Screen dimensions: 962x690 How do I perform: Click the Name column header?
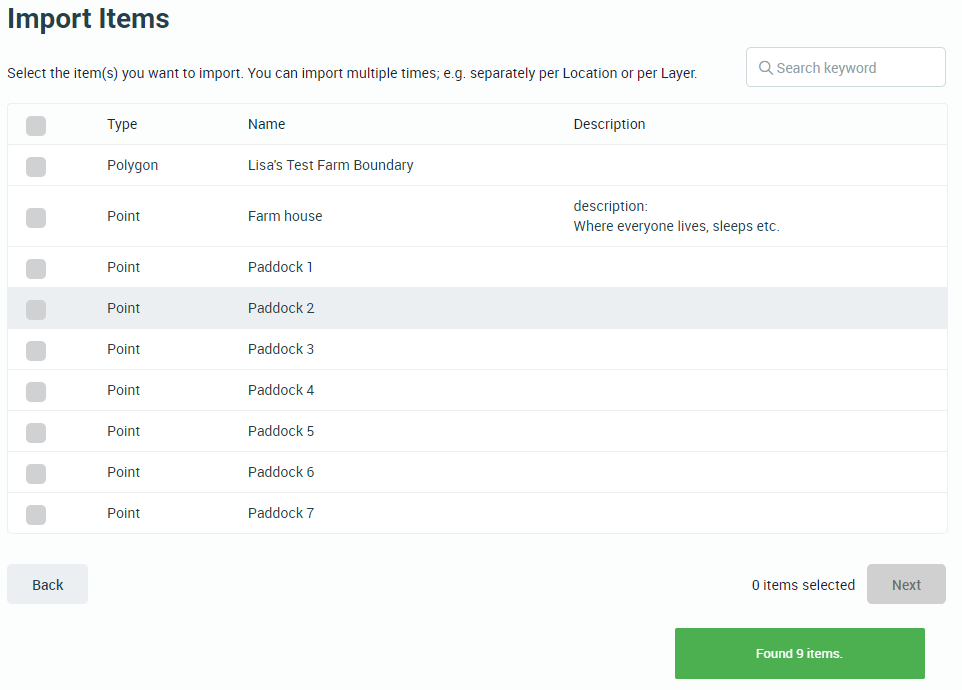pos(266,125)
